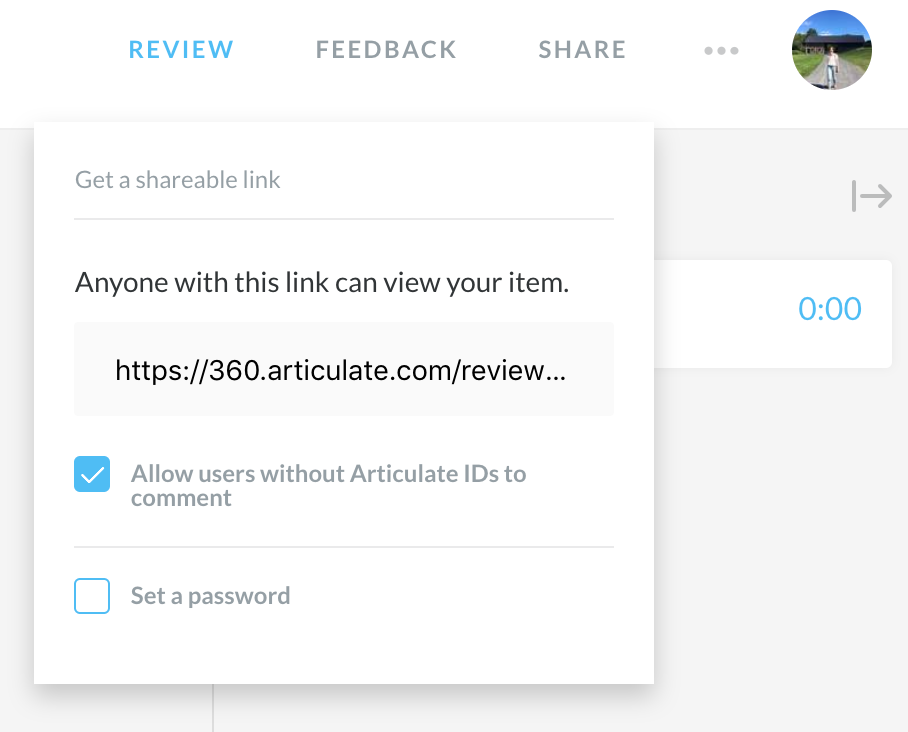Image resolution: width=908 pixels, height=732 pixels.
Task: Disable commenting for users without Articulate IDs
Action: 92,474
